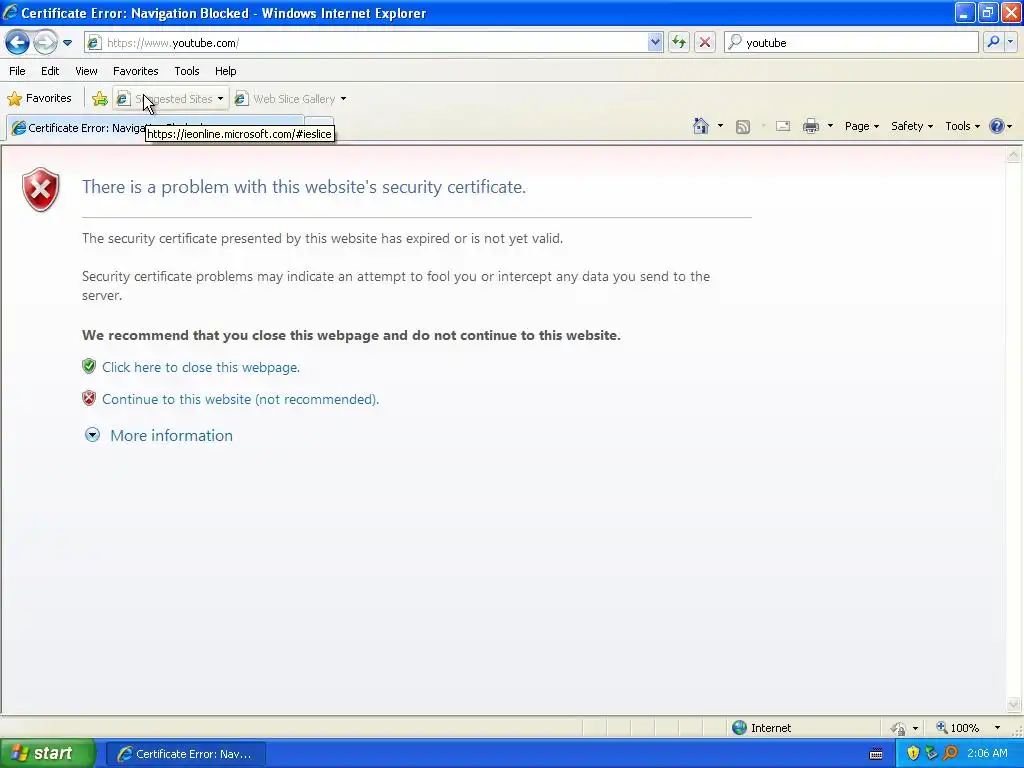Expand the Web Slice Gallery dropdown arrow
The image size is (1024, 768).
tap(344, 99)
